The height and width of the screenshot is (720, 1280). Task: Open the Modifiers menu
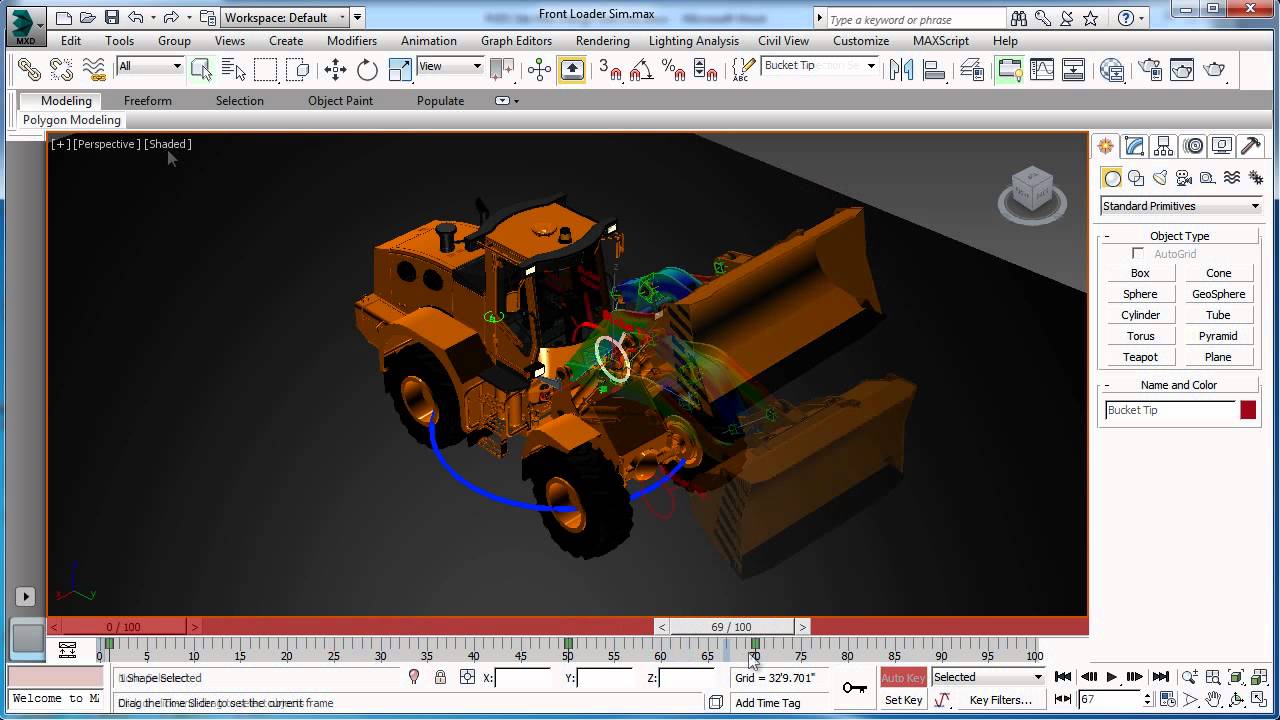(x=352, y=41)
